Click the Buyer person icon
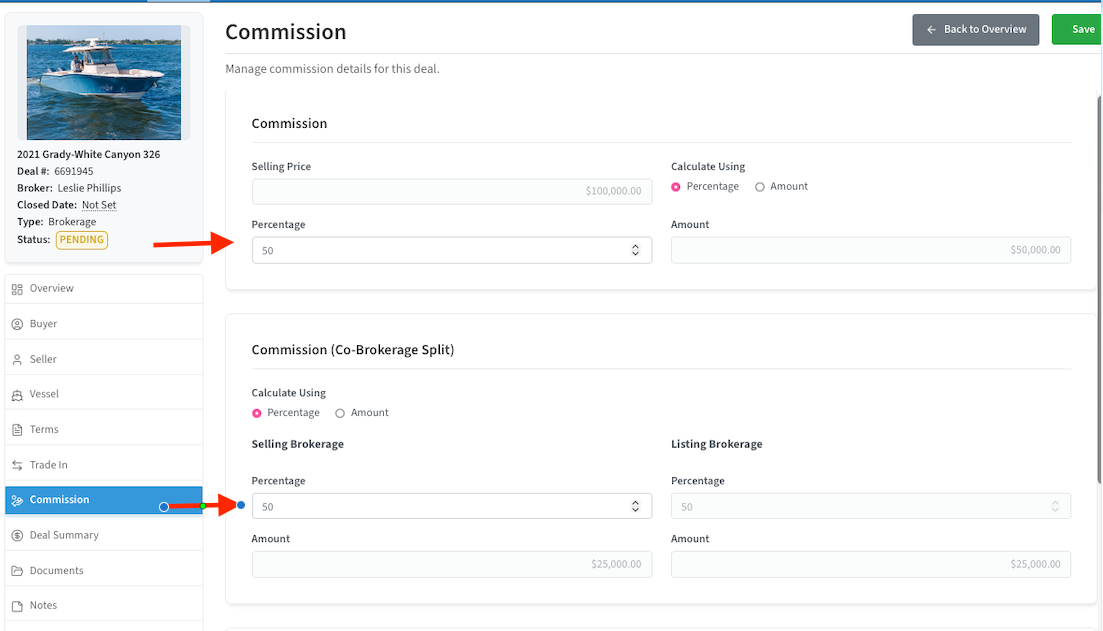 (17, 324)
